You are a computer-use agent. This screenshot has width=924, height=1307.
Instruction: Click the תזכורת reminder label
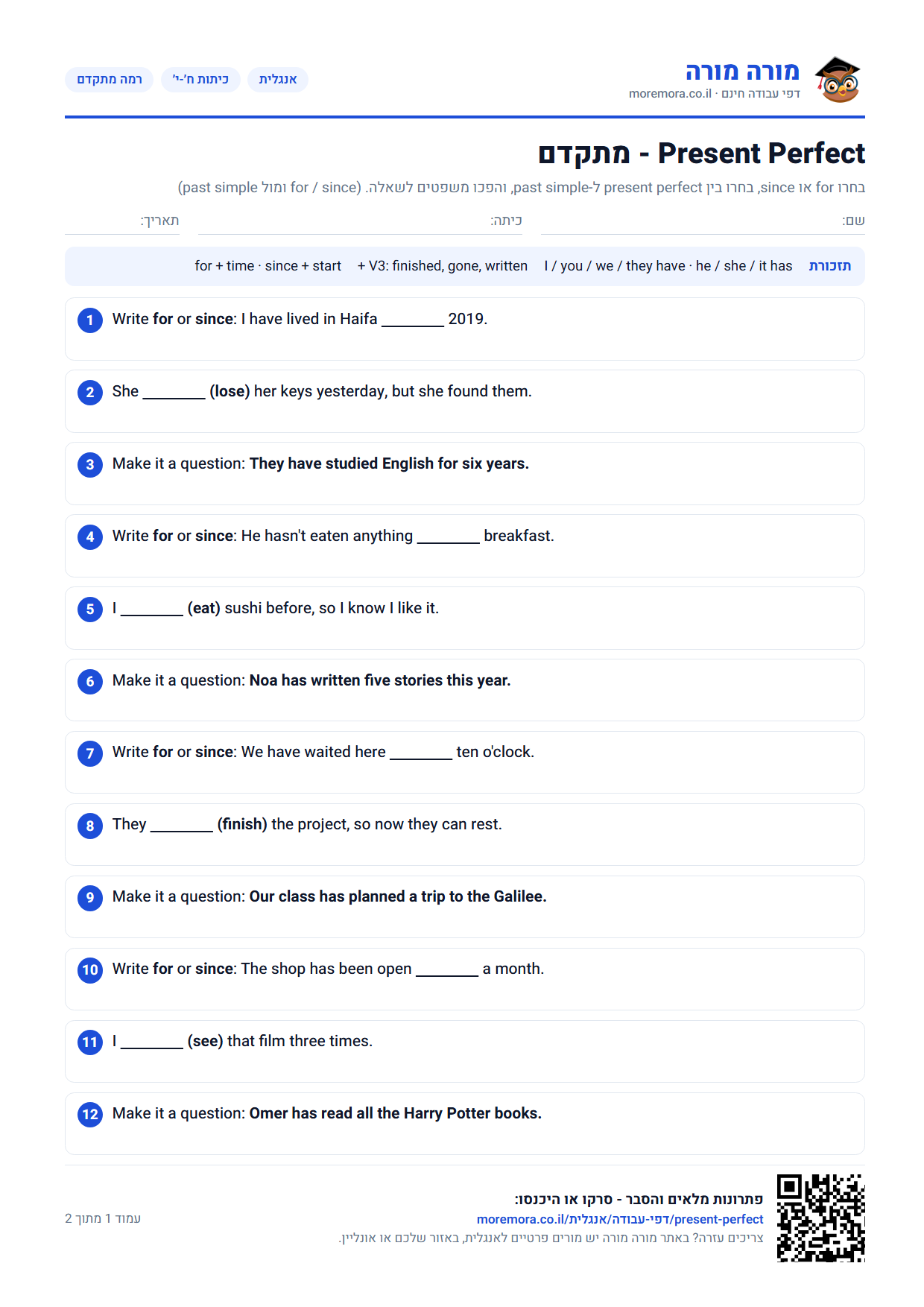coord(830,266)
